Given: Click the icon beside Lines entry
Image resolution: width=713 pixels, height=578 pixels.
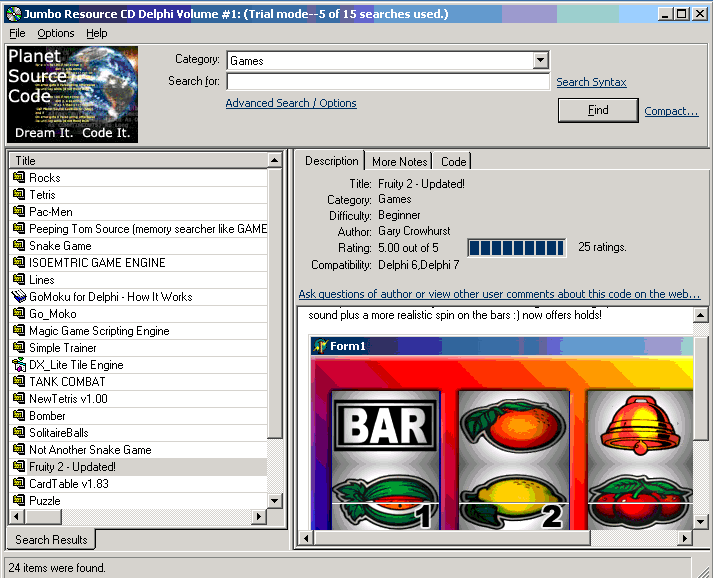Looking at the screenshot, I should pyautogui.click(x=19, y=279).
